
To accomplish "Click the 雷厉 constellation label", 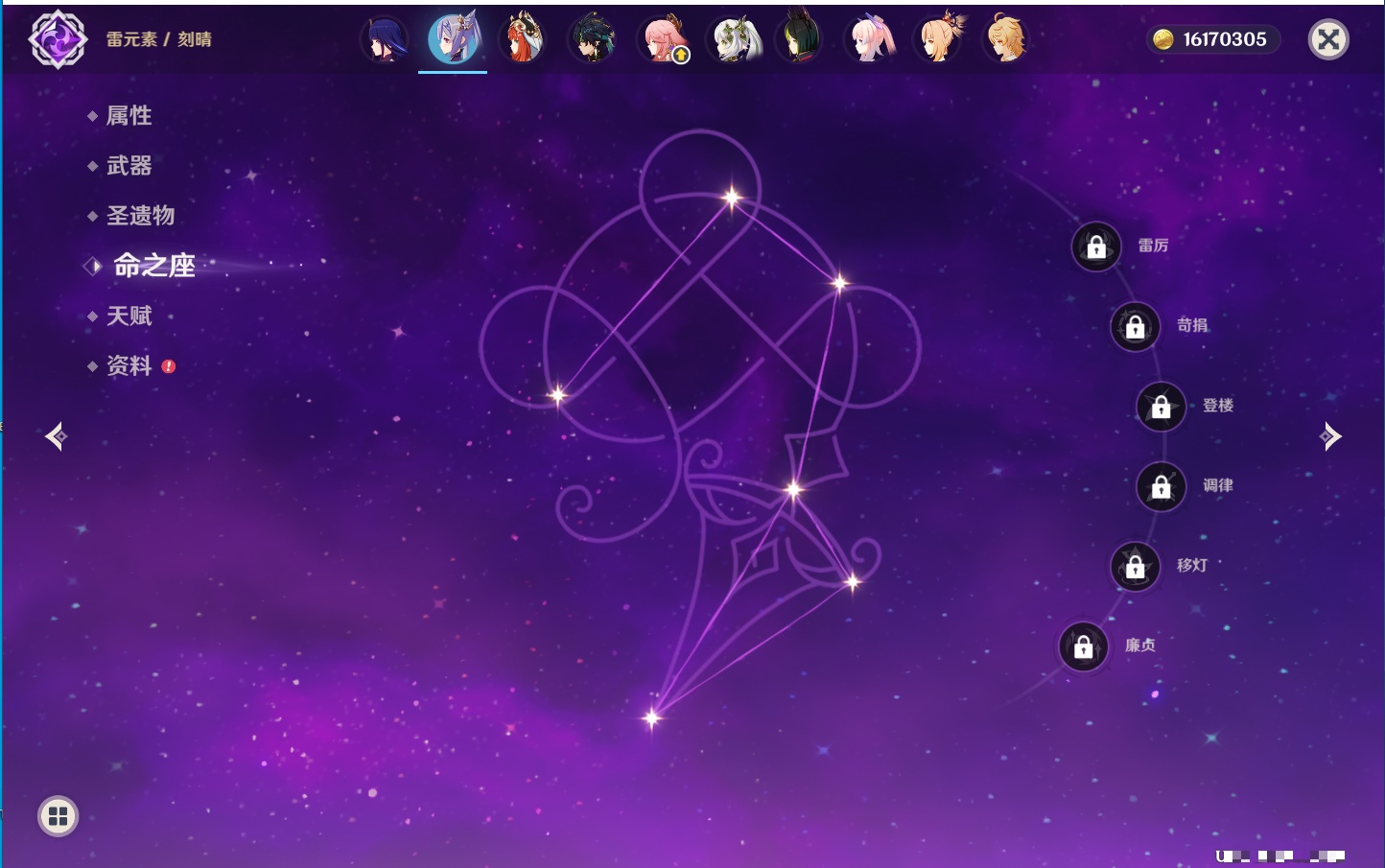I will [1153, 246].
